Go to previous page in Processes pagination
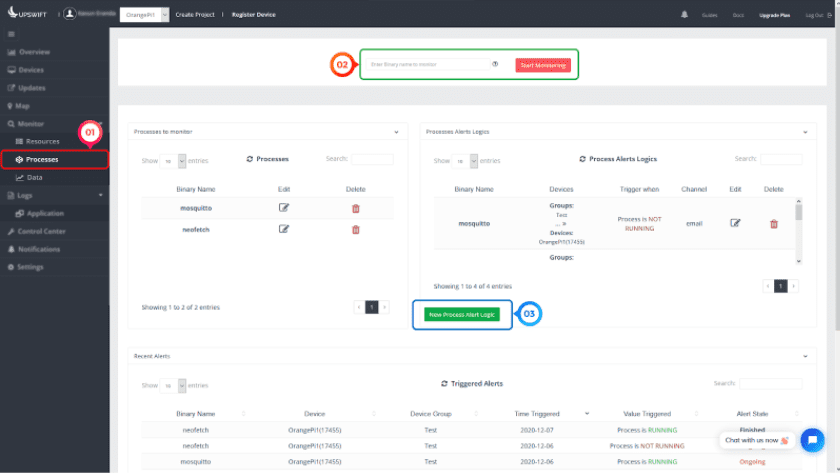The height and width of the screenshot is (474, 840). click(x=359, y=307)
